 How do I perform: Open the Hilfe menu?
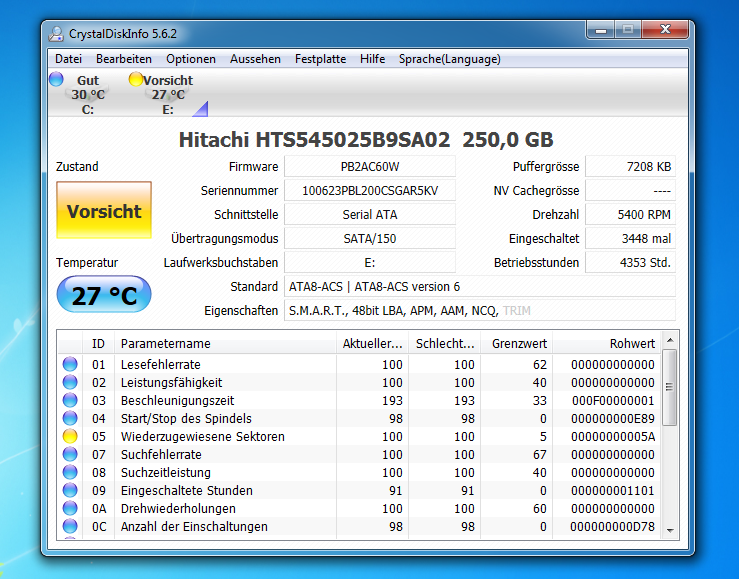pyautogui.click(x=372, y=59)
